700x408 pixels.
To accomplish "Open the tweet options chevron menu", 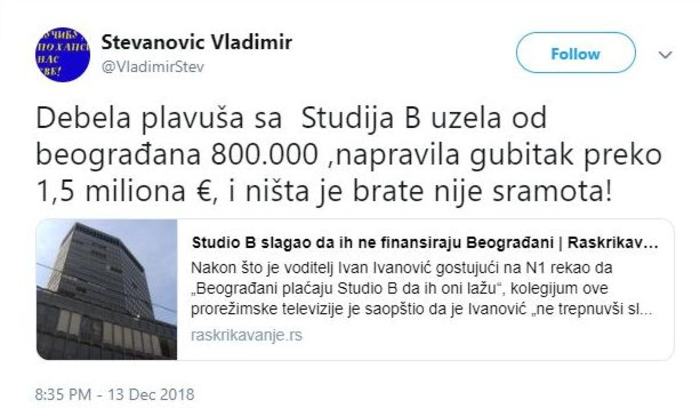I will pos(665,55).
